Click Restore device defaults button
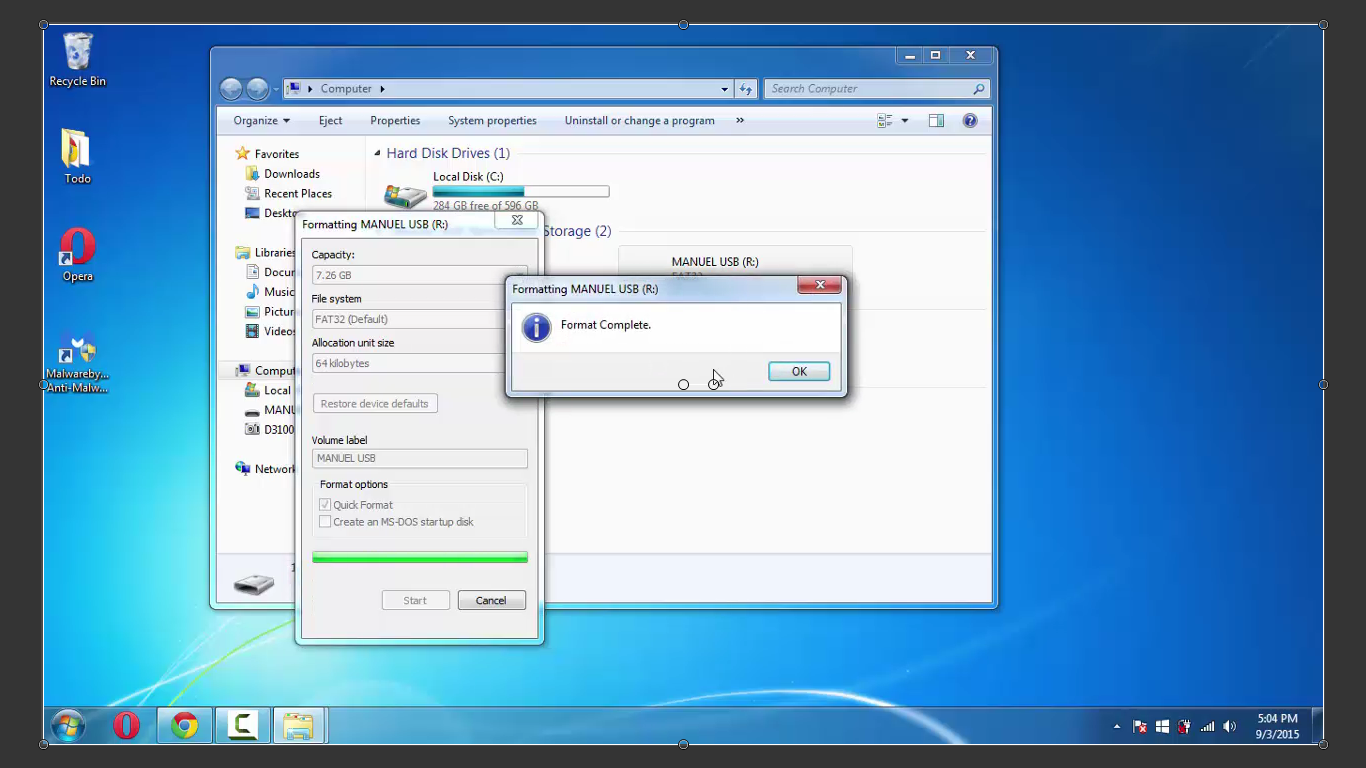This screenshot has height=768, width=1366. (x=375, y=403)
